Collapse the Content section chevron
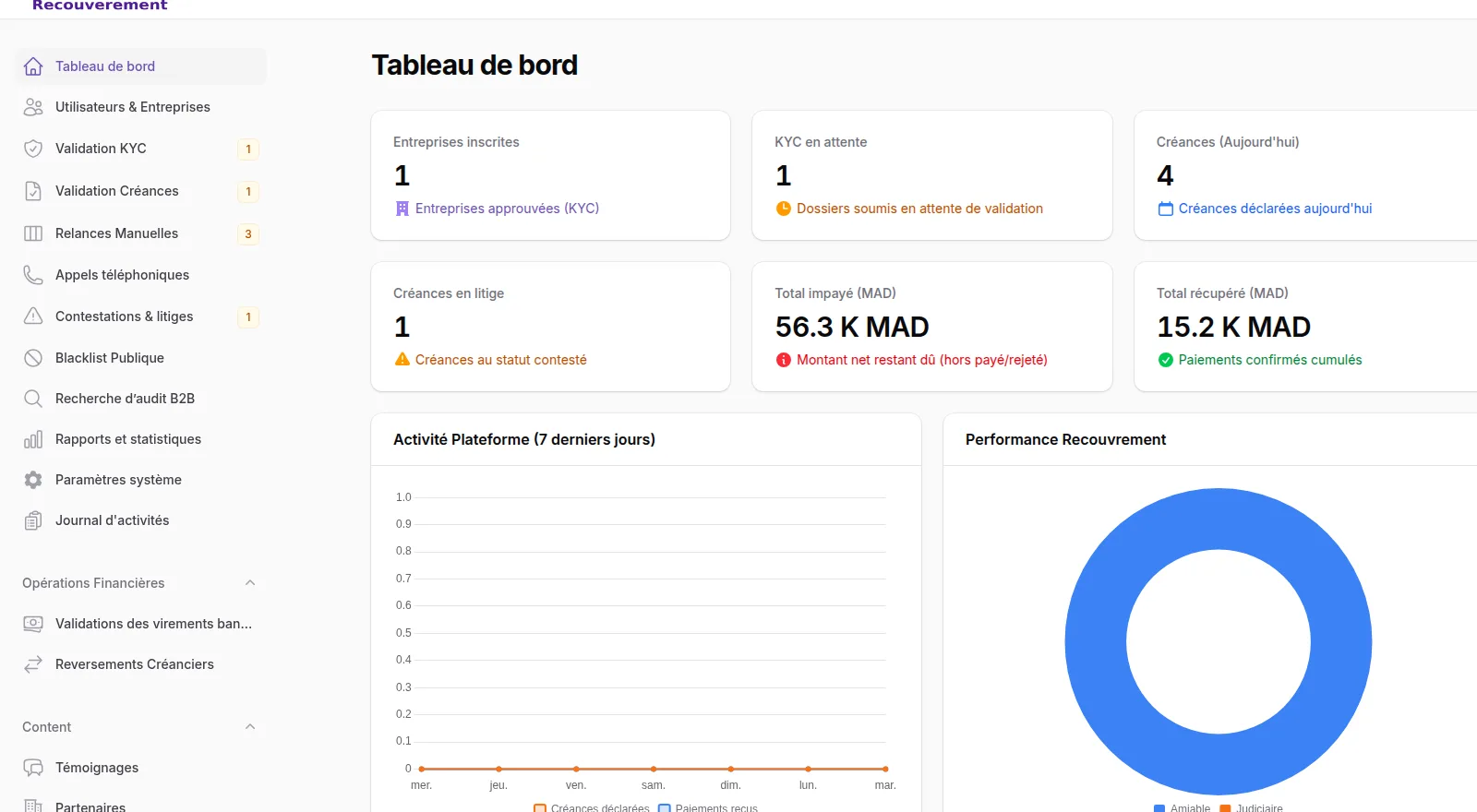Image resolution: width=1477 pixels, height=812 pixels. tap(250, 727)
